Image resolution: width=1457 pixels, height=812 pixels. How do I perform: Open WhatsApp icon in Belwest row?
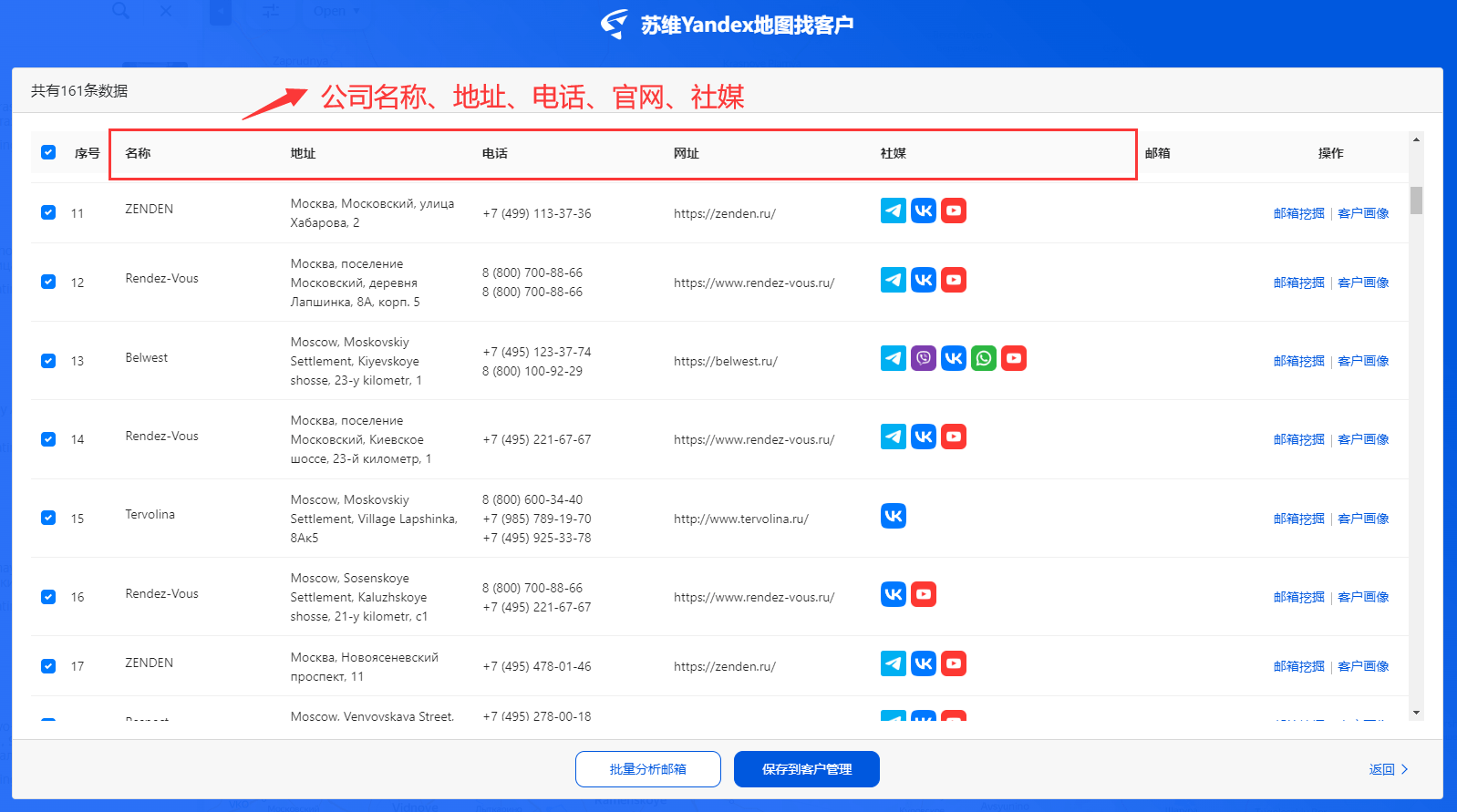coord(984,358)
